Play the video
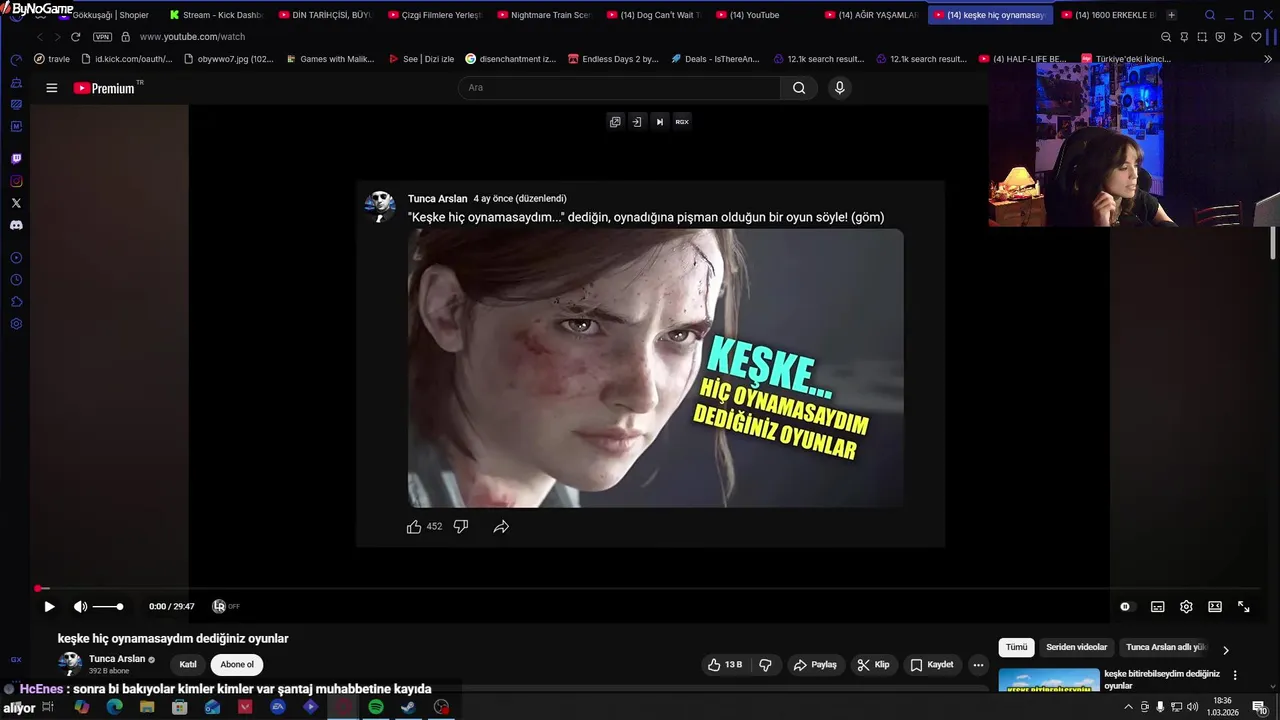The width and height of the screenshot is (1280, 720). coord(49,606)
